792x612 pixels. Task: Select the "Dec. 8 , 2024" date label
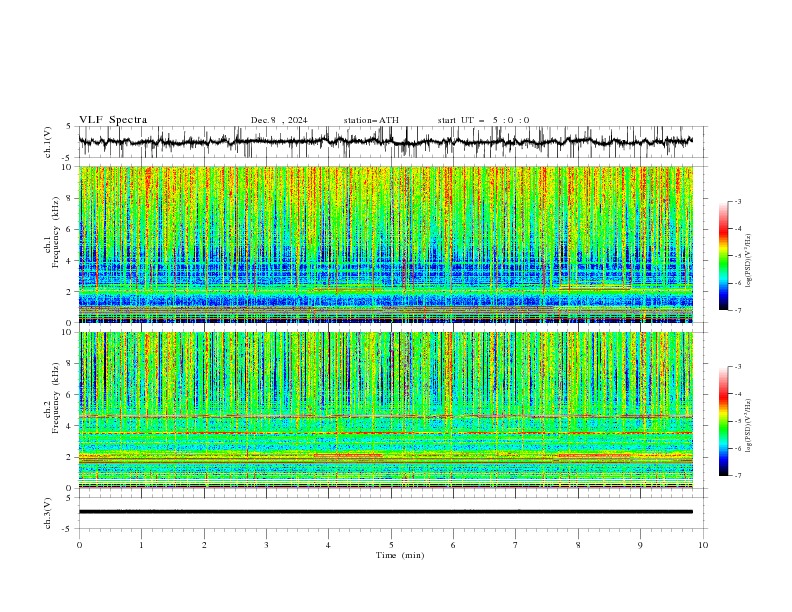(279, 120)
